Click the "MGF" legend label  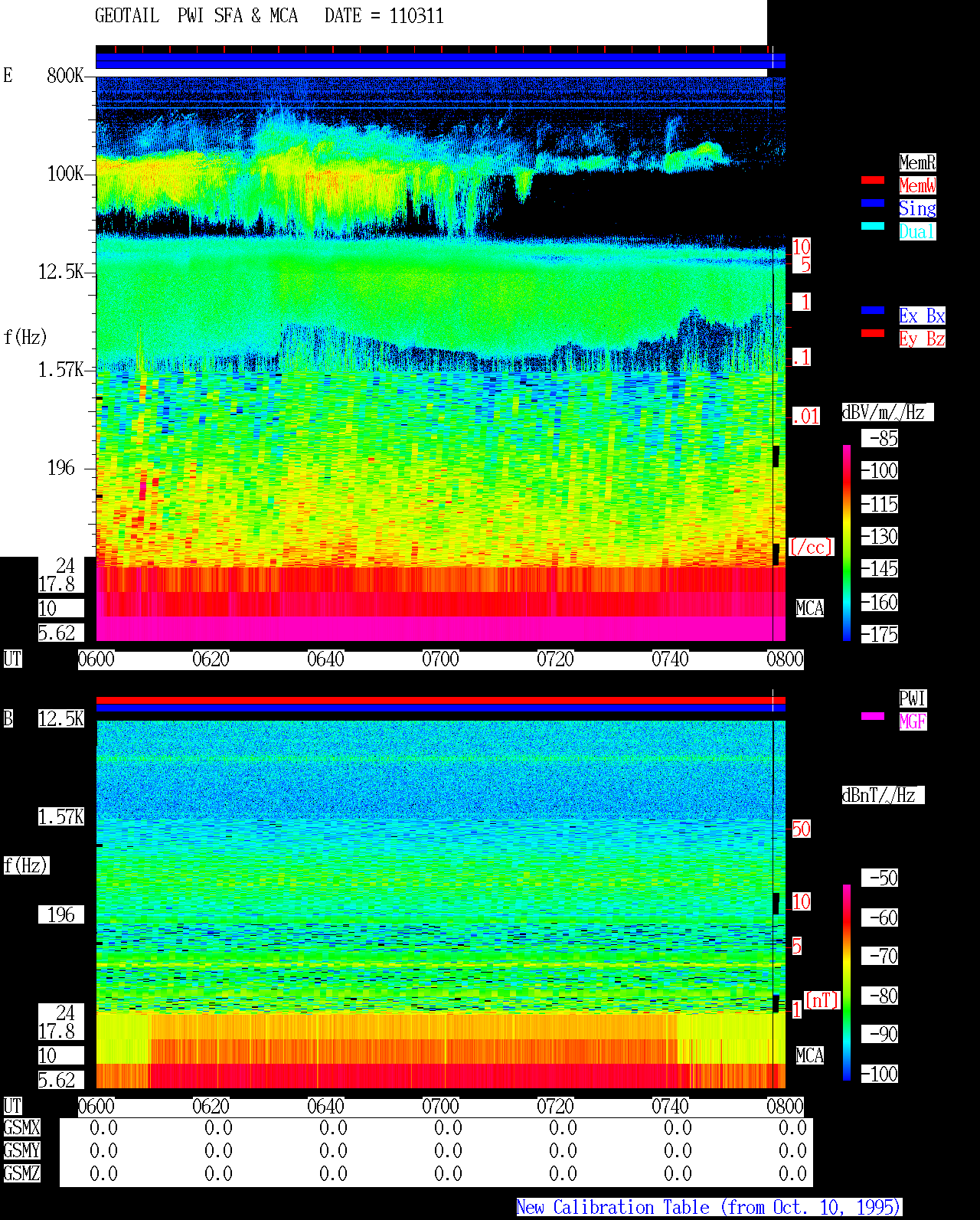913,721
